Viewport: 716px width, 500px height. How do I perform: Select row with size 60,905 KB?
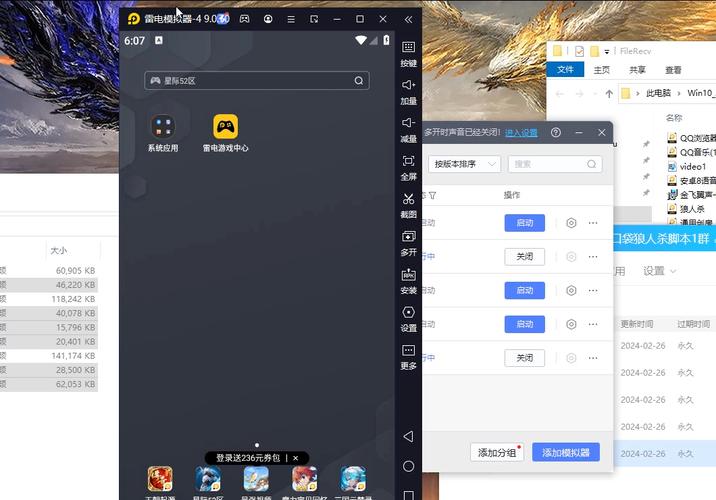coord(49,271)
